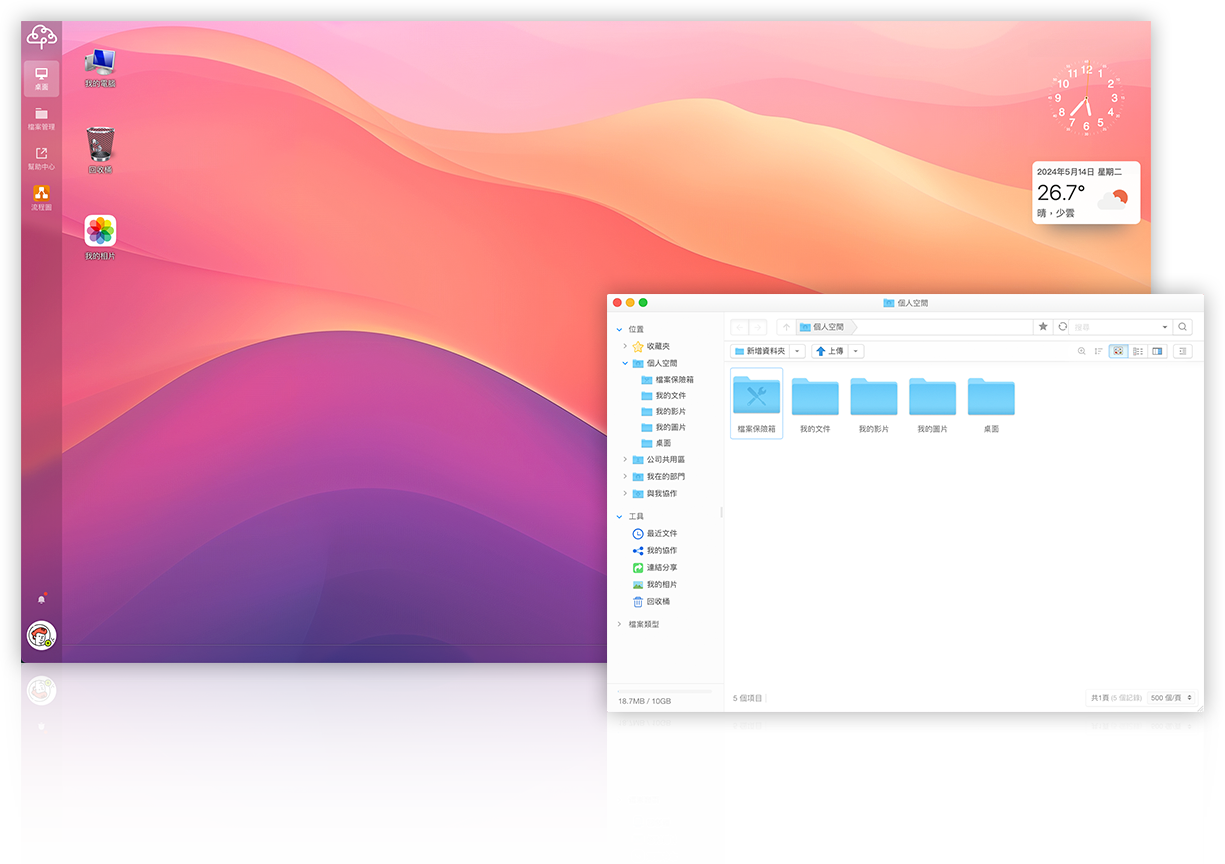Open 幫助中心 from the dock
Viewport: 1225px width, 864px height.
tap(41, 157)
